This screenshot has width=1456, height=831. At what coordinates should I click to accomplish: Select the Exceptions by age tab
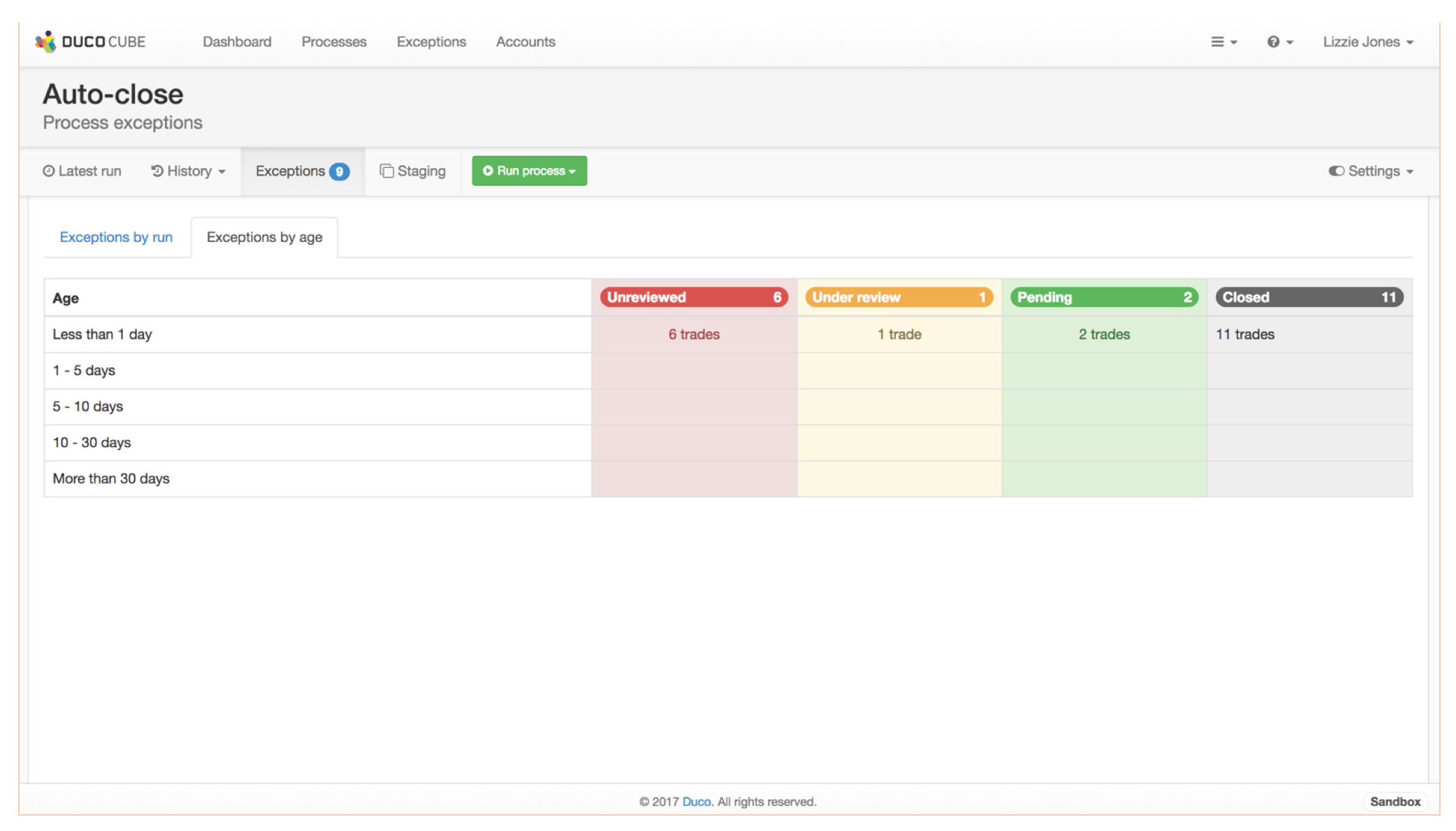tap(264, 236)
